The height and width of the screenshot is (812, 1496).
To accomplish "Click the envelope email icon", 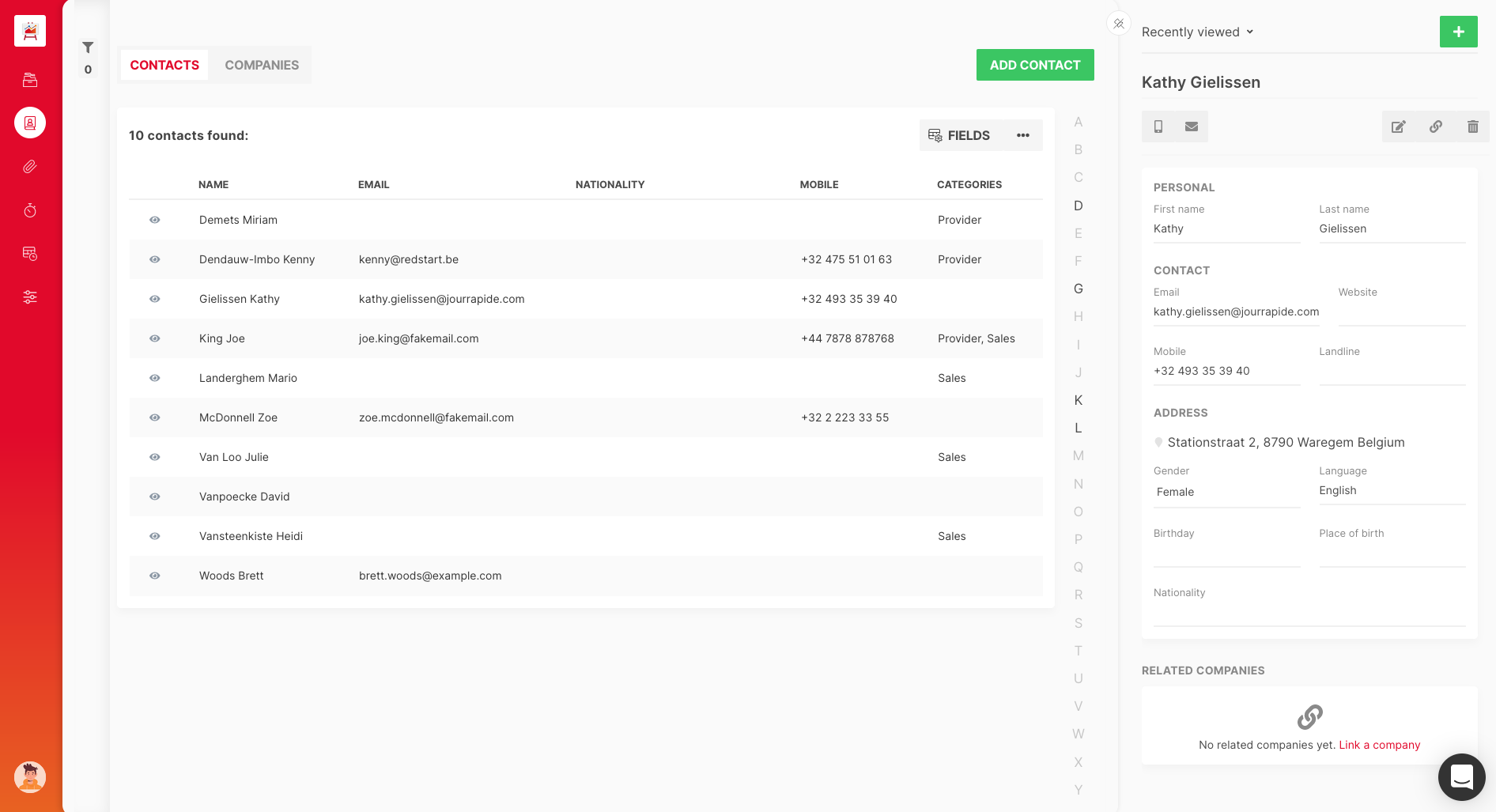I will 1191,127.
